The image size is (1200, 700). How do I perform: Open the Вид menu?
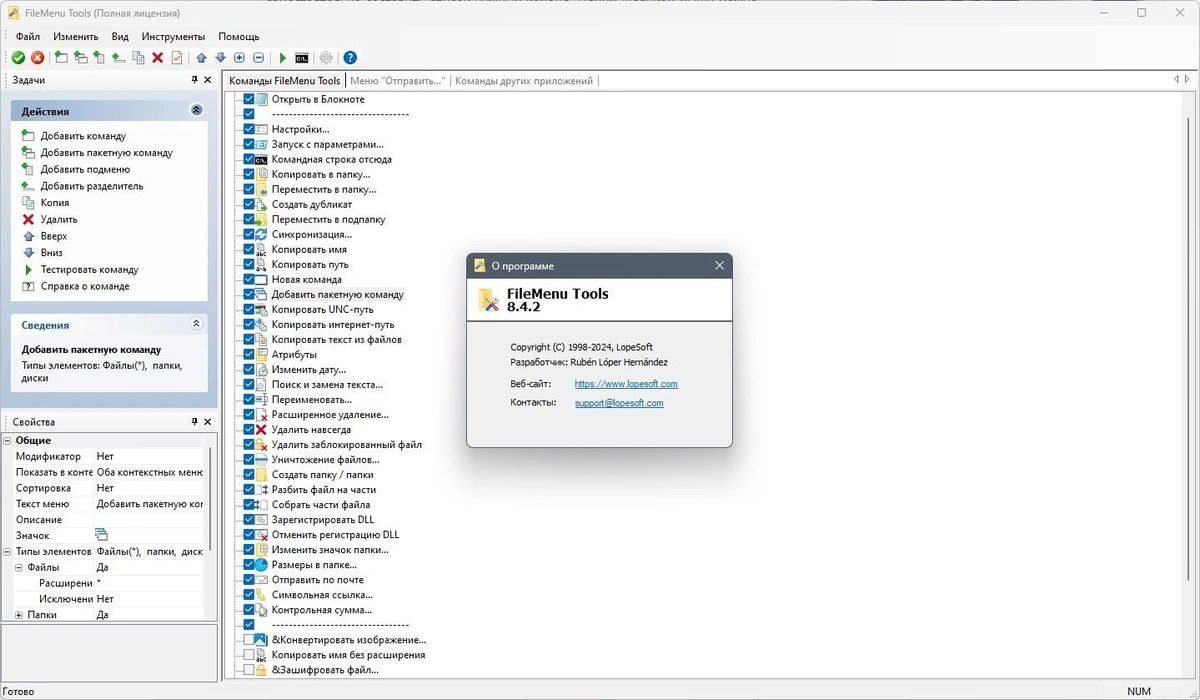coord(120,36)
